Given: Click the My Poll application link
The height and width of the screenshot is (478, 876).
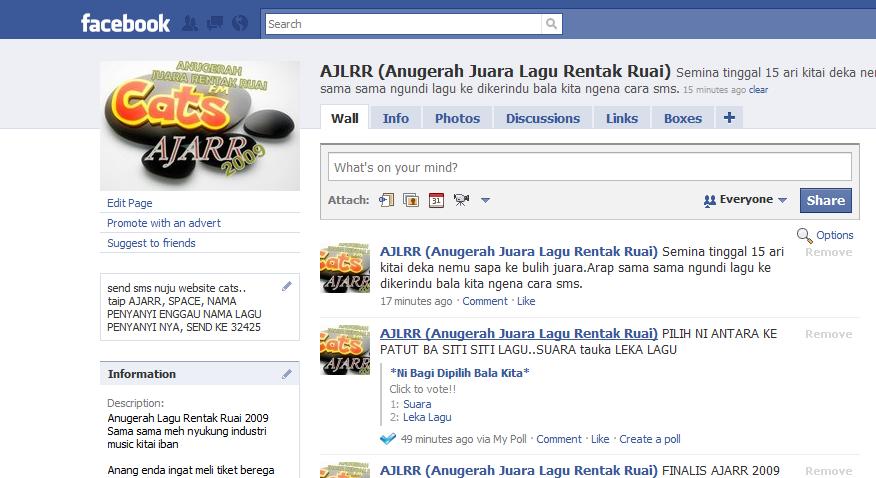Looking at the screenshot, I should (509, 439).
